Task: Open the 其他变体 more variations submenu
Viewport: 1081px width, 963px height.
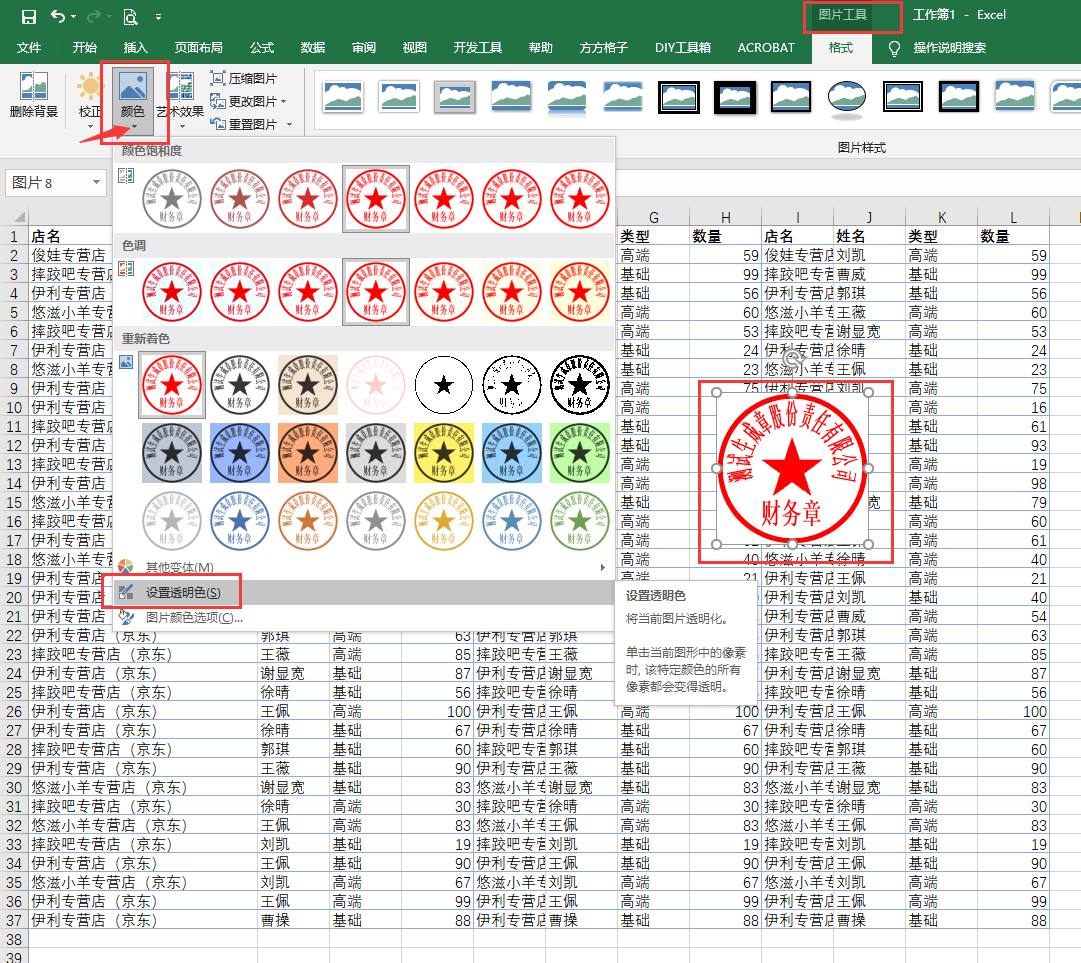Action: click(363, 567)
